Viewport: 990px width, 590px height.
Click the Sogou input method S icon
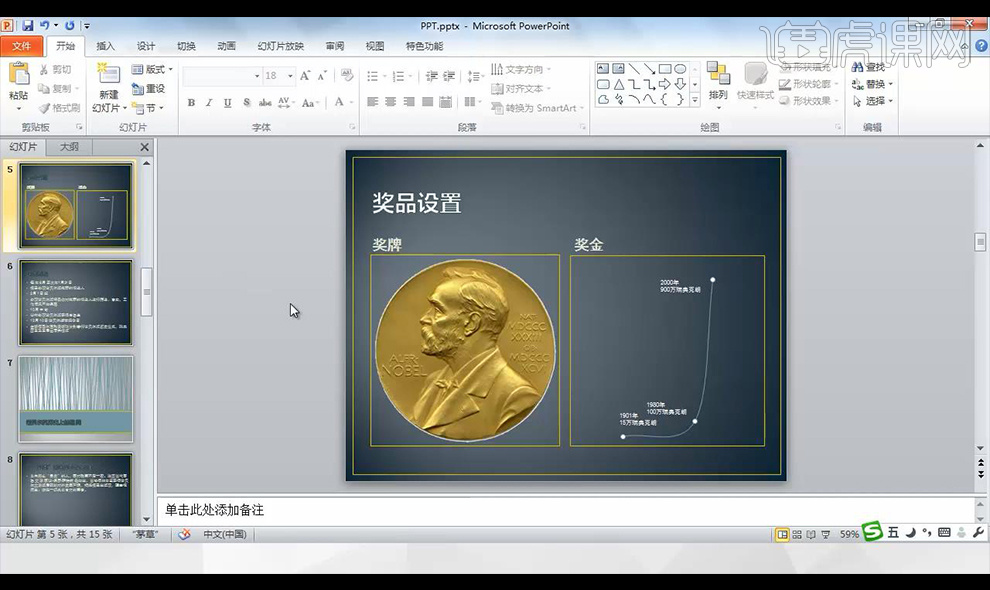(872, 531)
